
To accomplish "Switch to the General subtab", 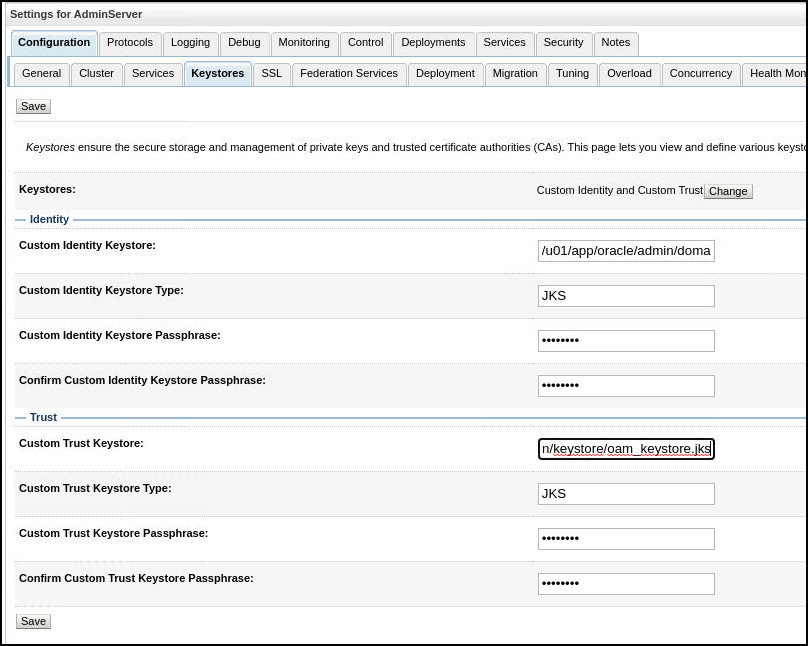I will [41, 73].
